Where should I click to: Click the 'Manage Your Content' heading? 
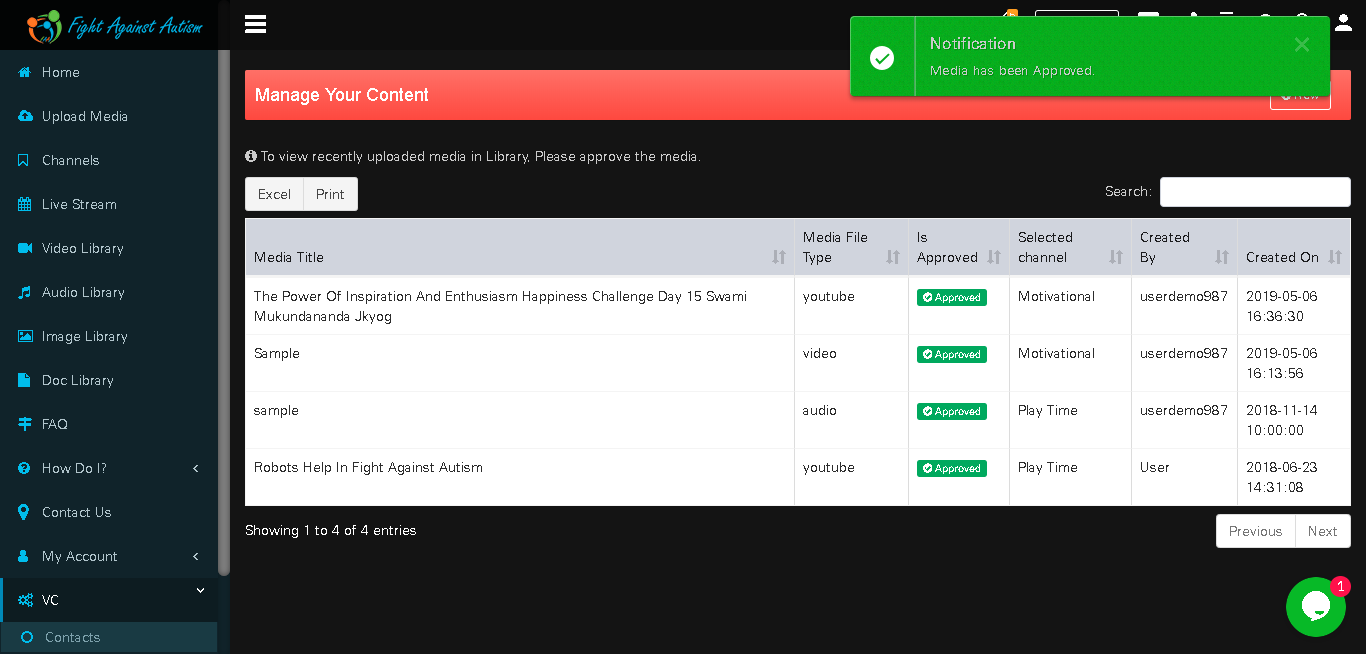[x=342, y=95]
